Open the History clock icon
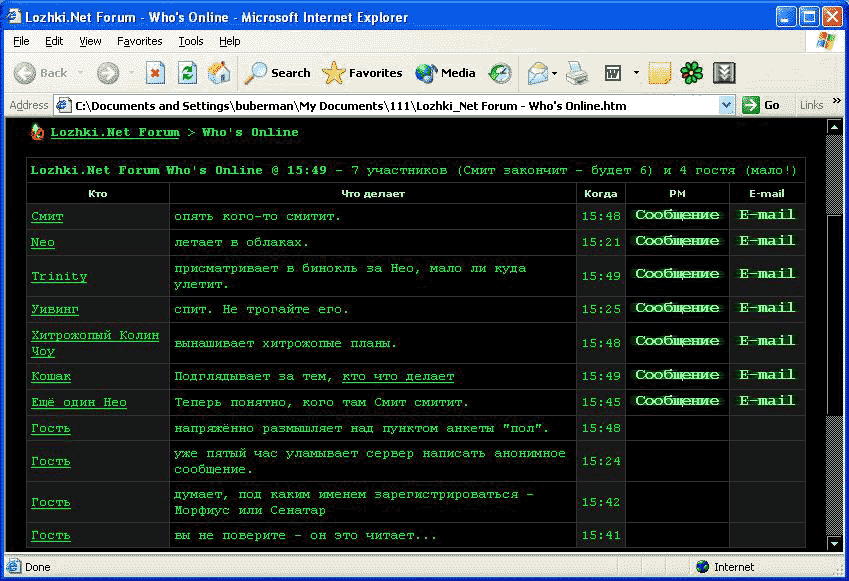Viewport: 849px width, 581px height. pos(500,73)
